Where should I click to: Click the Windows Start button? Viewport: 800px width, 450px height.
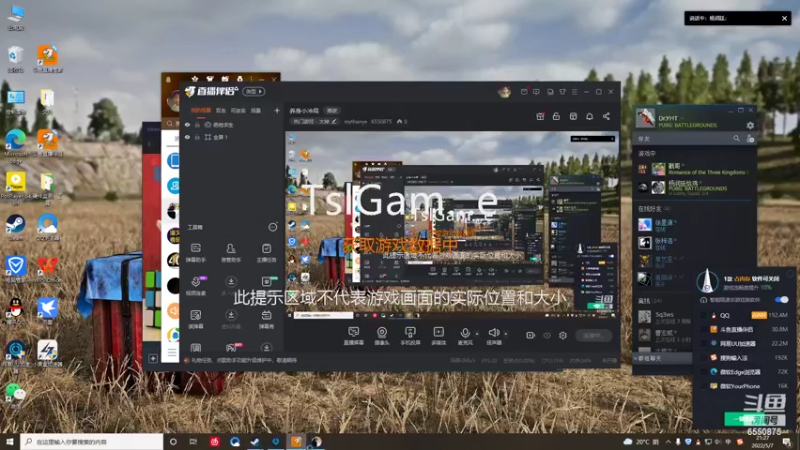click(x=9, y=441)
